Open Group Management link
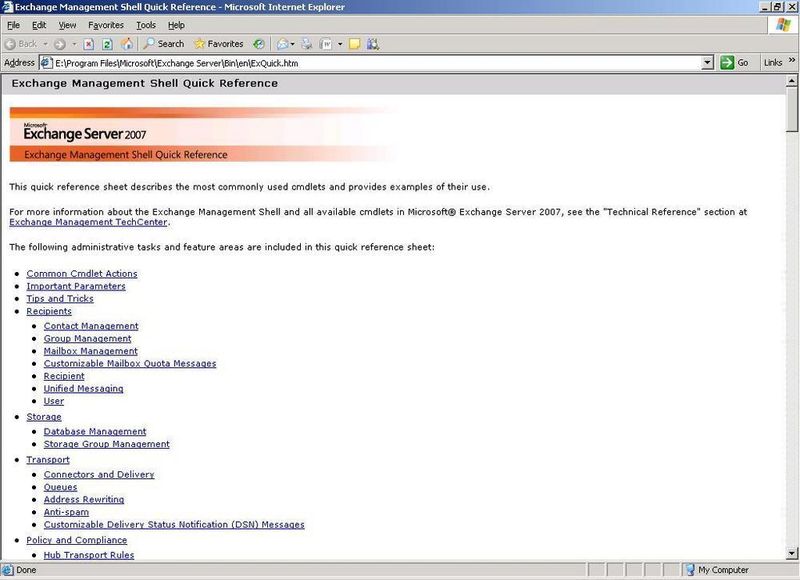 87,339
